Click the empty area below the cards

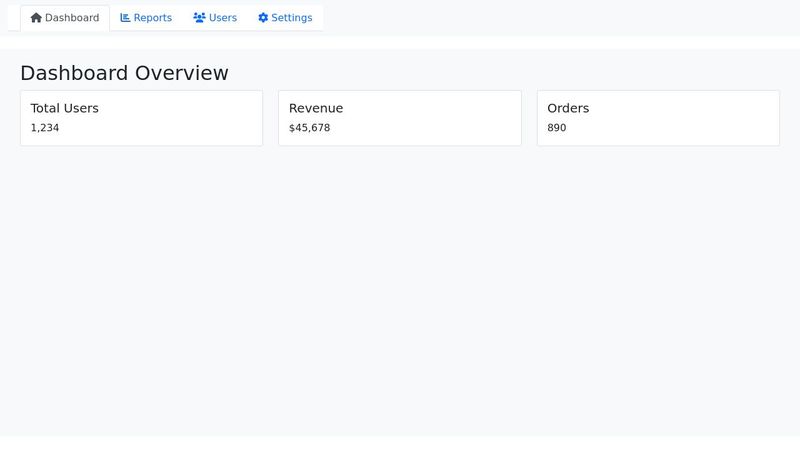click(x=400, y=290)
